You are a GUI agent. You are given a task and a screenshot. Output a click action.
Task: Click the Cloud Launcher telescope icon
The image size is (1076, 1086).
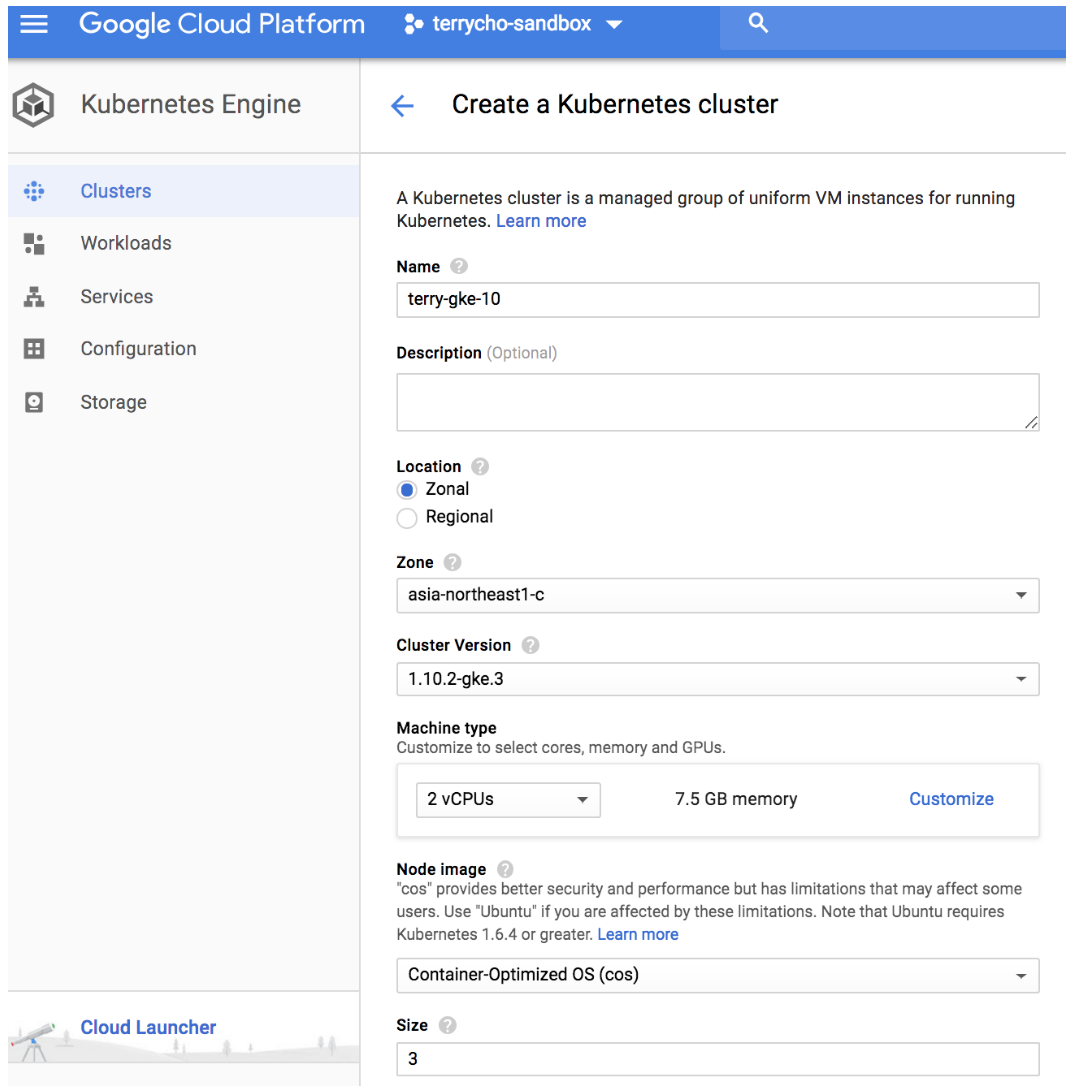tap(33, 1041)
